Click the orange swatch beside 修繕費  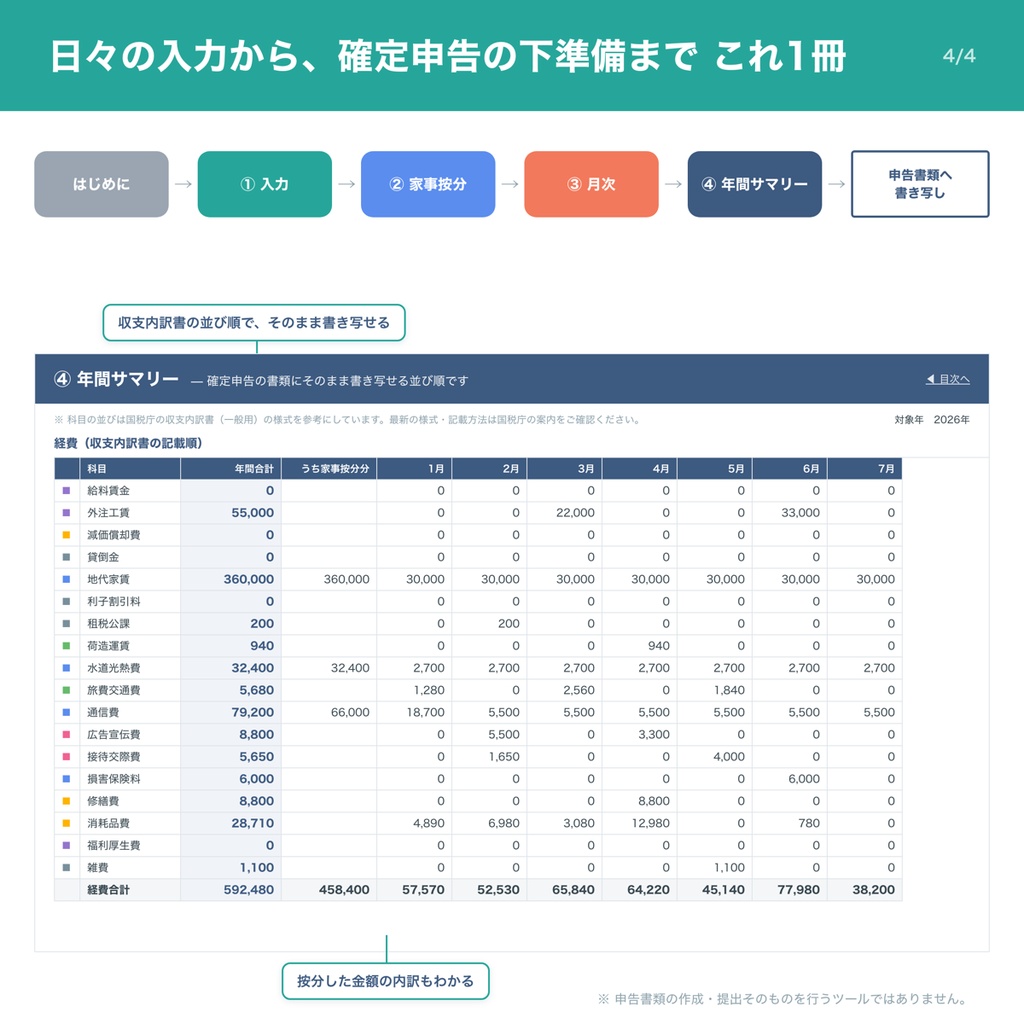[x=66, y=801]
